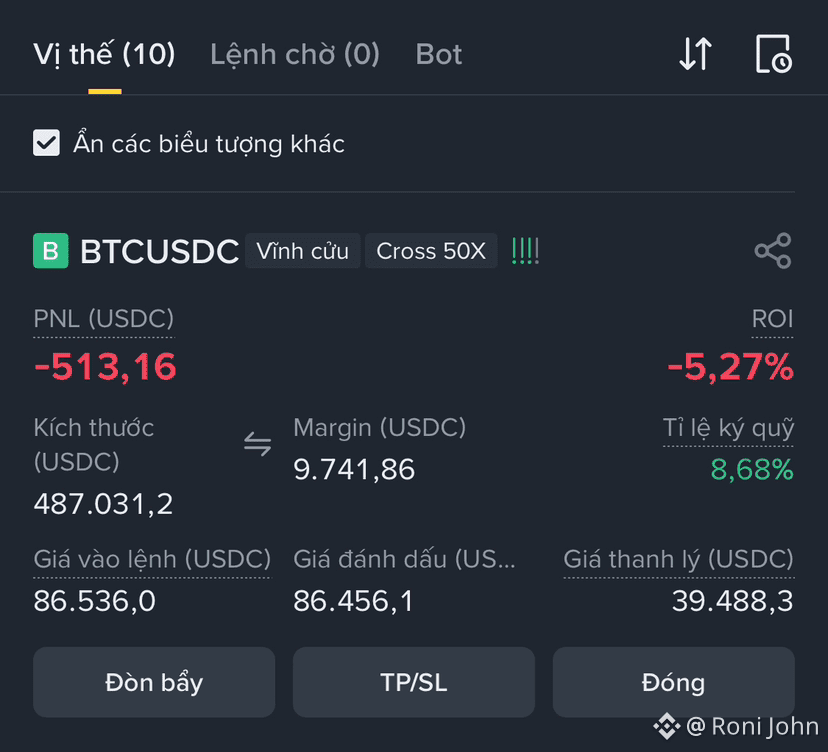Click the PNL (USDC) label

tap(104, 319)
